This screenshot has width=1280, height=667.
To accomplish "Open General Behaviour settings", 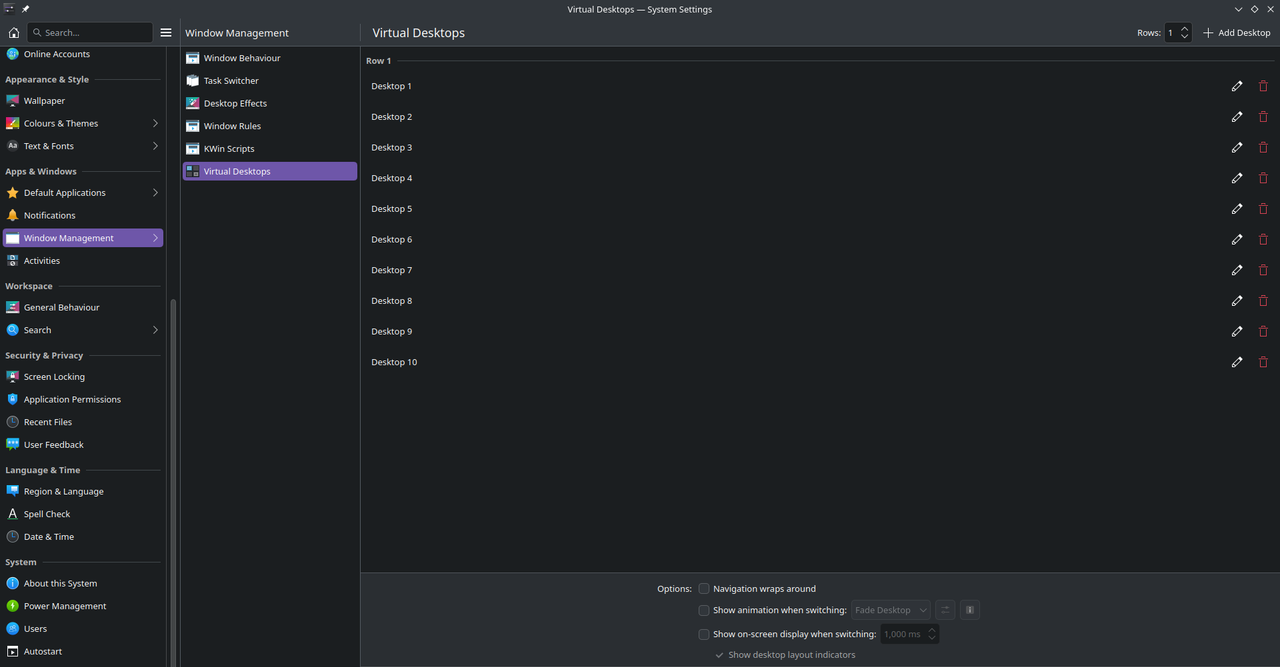I will coord(83,307).
